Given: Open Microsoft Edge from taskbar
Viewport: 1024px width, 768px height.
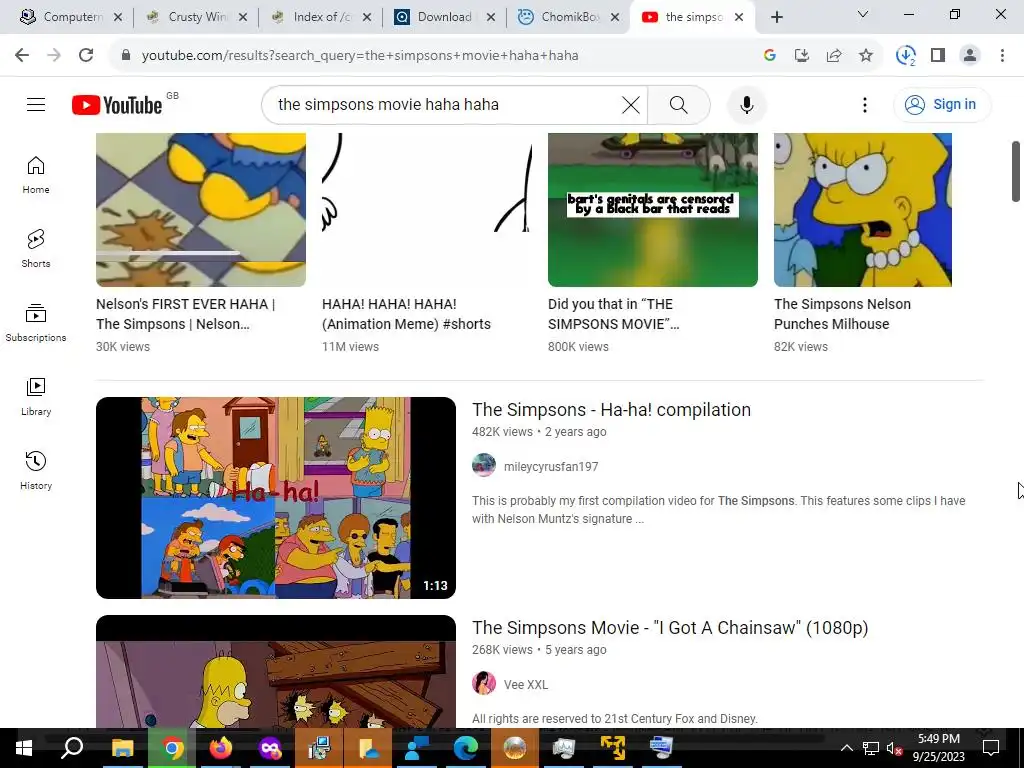Looking at the screenshot, I should pos(466,748).
